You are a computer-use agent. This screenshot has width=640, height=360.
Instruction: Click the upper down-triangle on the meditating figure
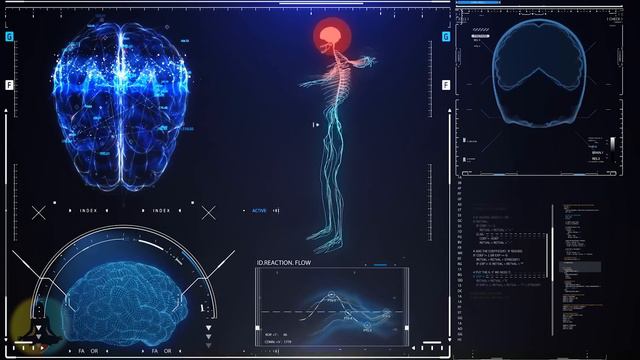tap(39, 328)
